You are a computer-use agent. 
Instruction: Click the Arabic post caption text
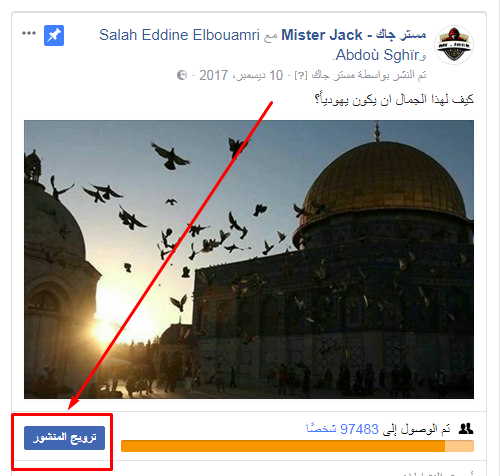pyautogui.click(x=394, y=99)
